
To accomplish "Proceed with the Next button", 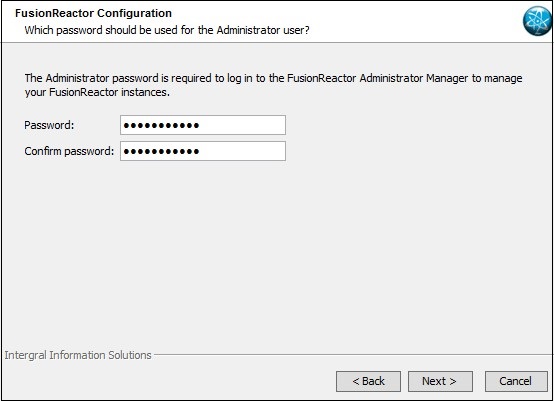I will coord(440,381).
